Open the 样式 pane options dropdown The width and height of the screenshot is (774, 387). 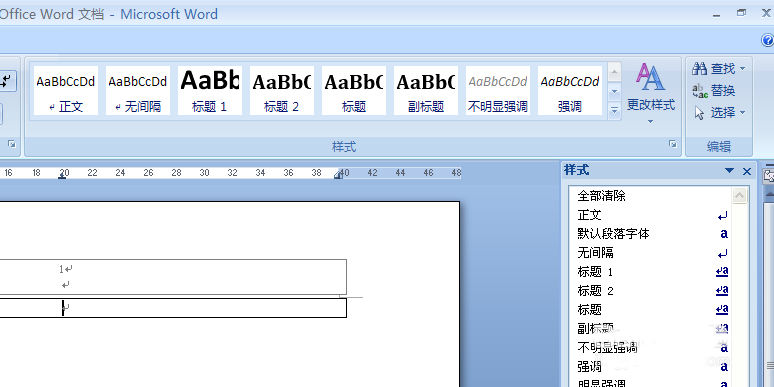[x=730, y=171]
